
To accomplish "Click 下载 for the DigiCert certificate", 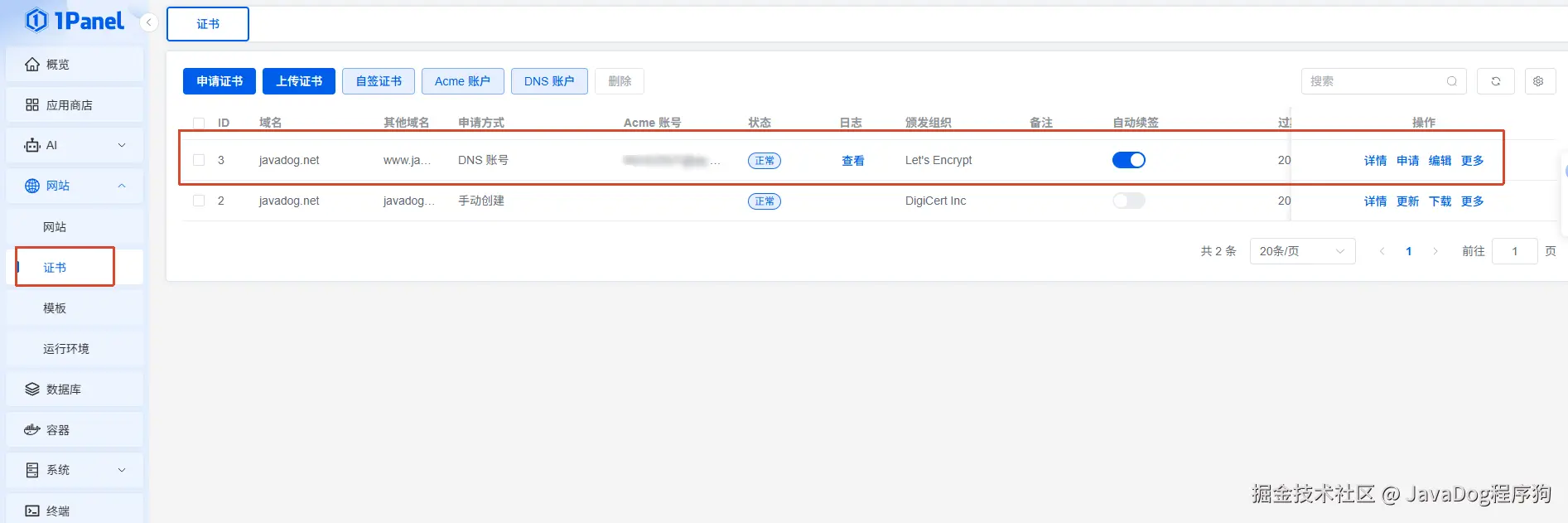I will click(1440, 201).
